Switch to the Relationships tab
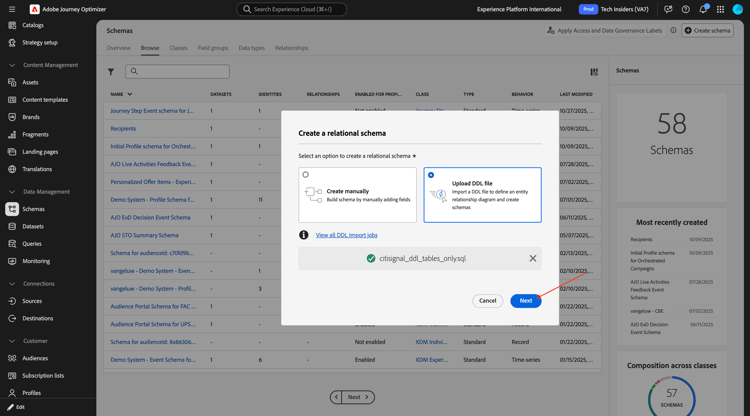The height and width of the screenshot is (416, 750). point(291,48)
